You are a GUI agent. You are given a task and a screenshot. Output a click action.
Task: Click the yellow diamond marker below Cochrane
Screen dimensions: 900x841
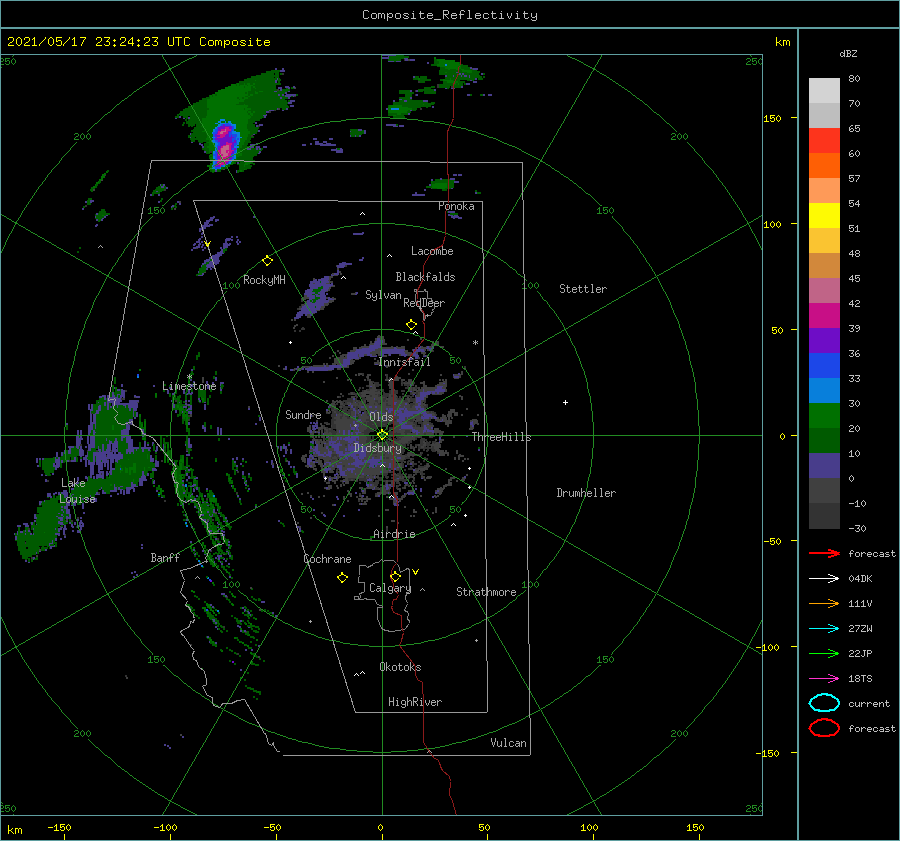tap(342, 578)
